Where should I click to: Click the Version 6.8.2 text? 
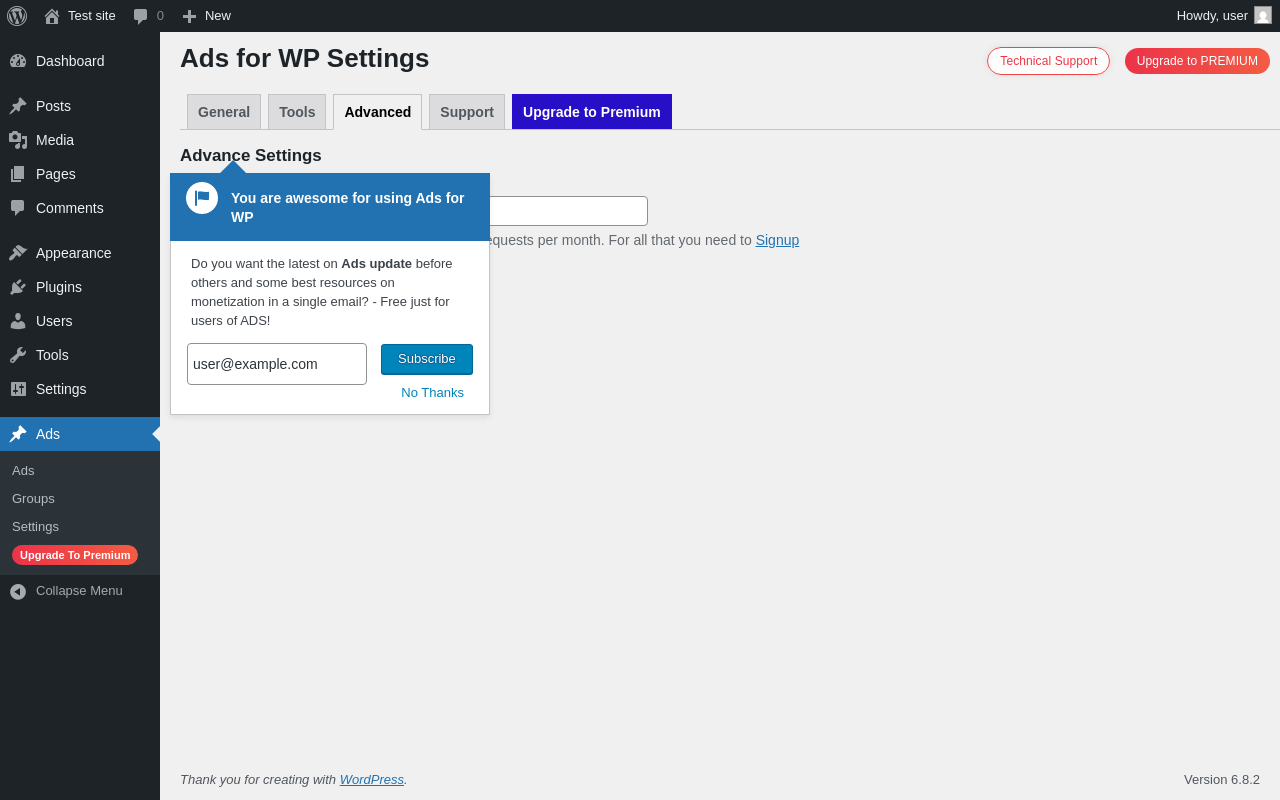(1222, 779)
